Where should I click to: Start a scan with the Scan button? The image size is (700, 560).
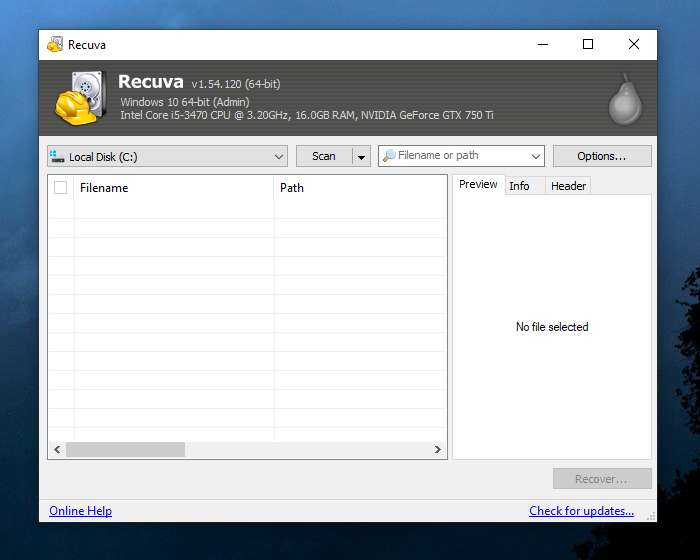324,156
